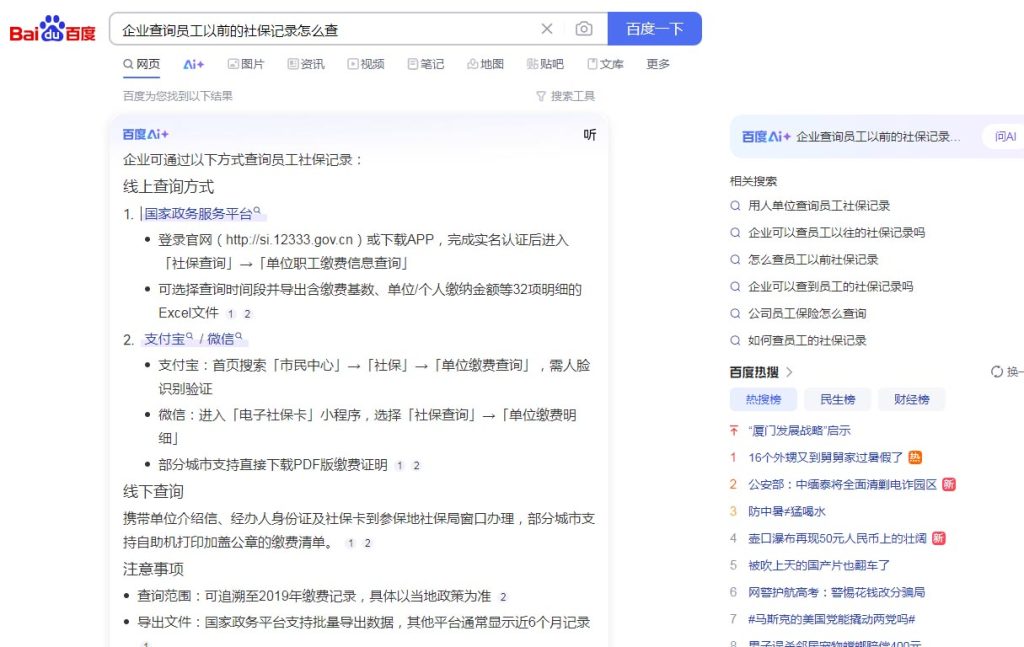Search 公司员工保险怎么查询

[807, 313]
